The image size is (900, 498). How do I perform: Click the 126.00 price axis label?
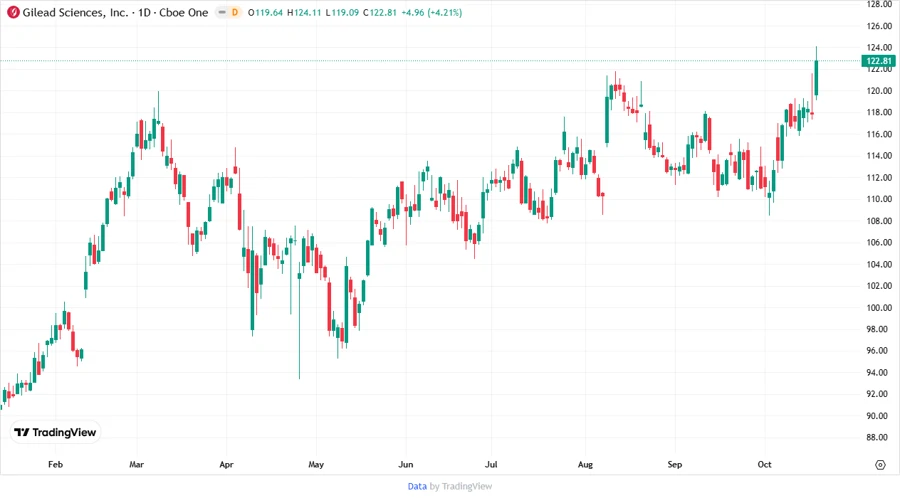[879, 26]
